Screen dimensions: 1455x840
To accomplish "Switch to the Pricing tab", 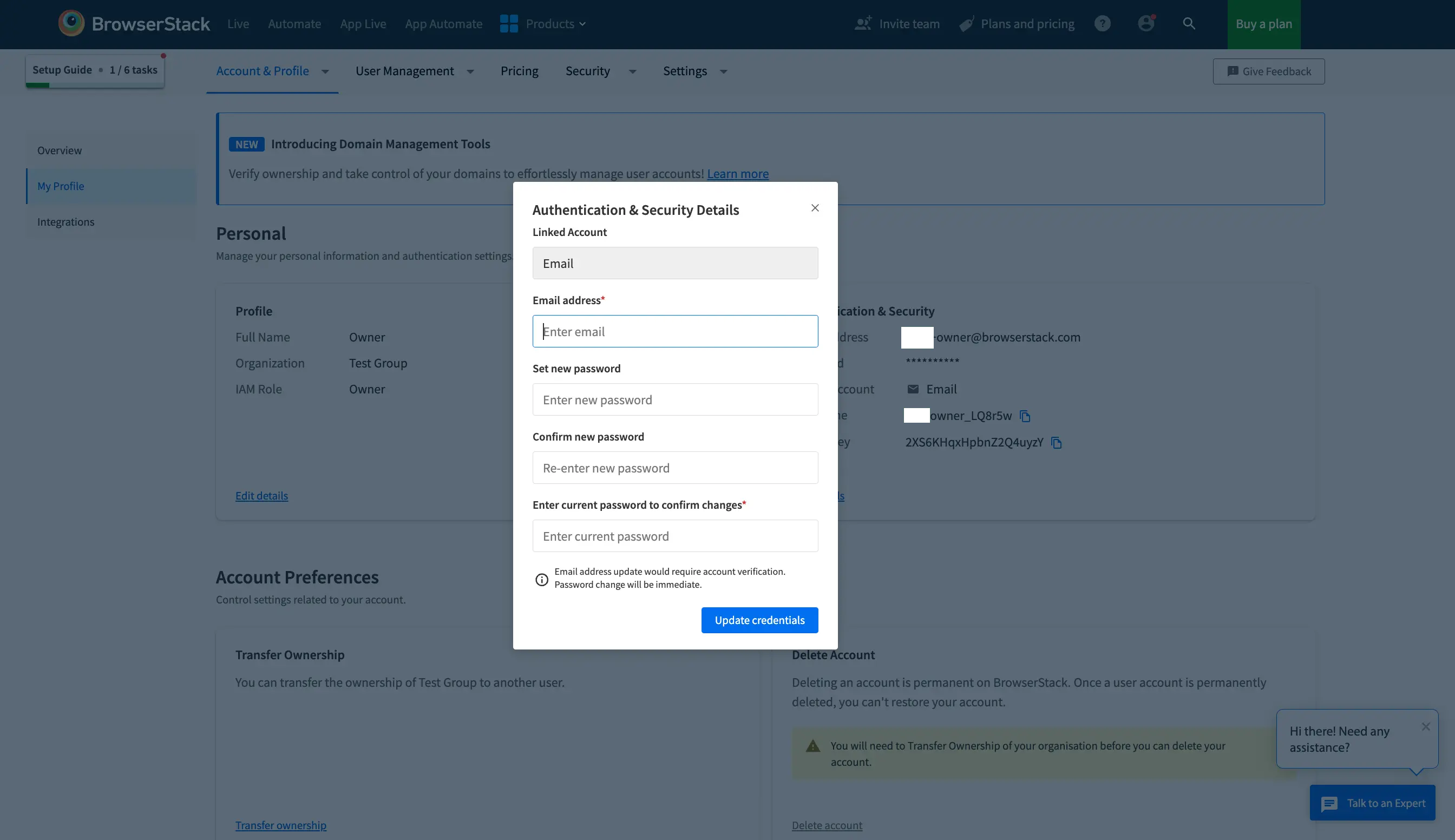I will (x=519, y=71).
